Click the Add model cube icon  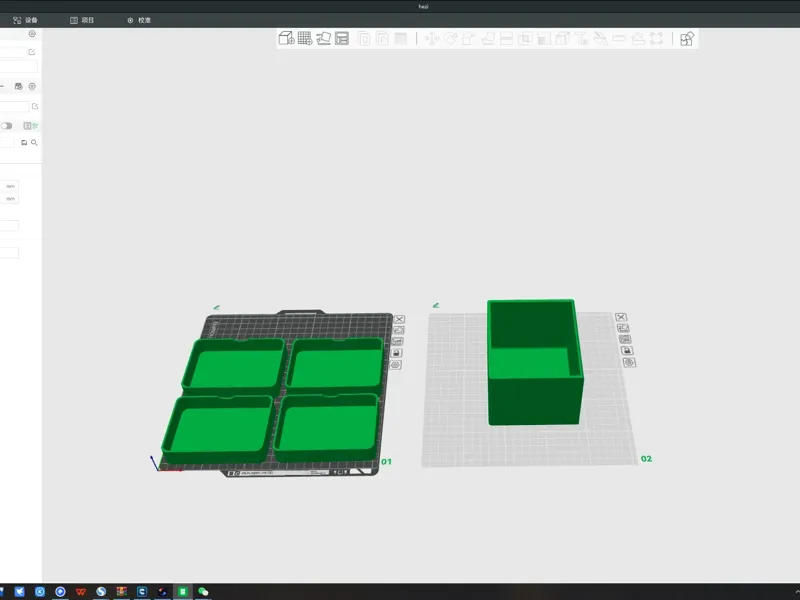[x=286, y=38]
